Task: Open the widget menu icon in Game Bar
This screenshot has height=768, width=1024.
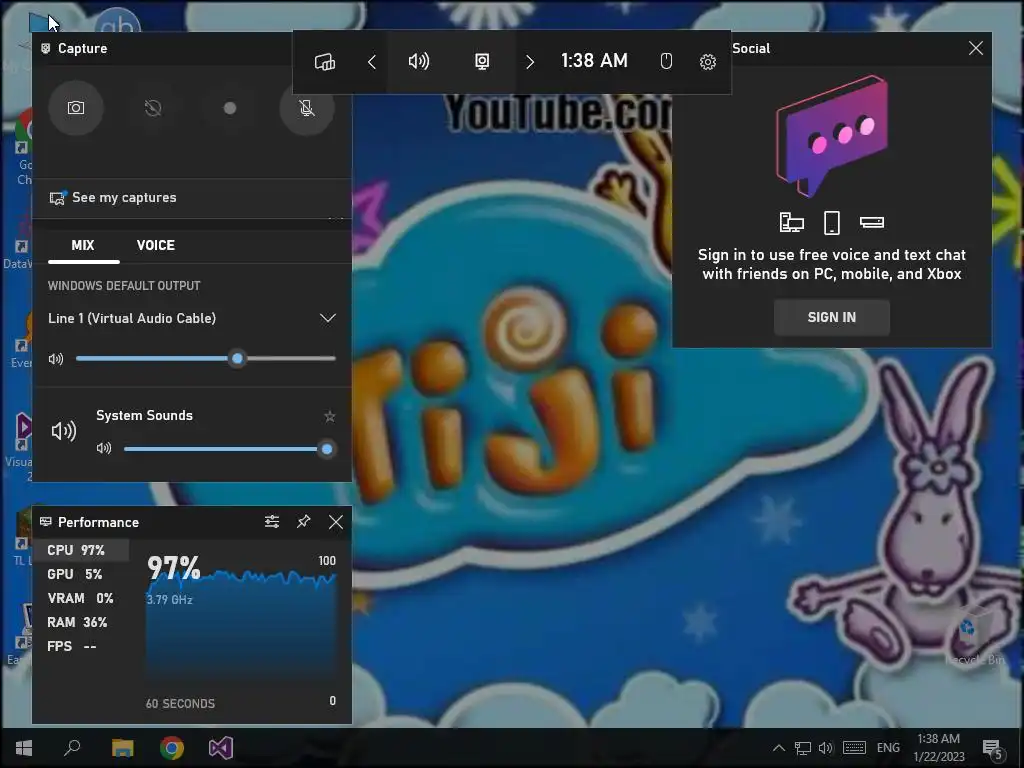Action: [325, 62]
